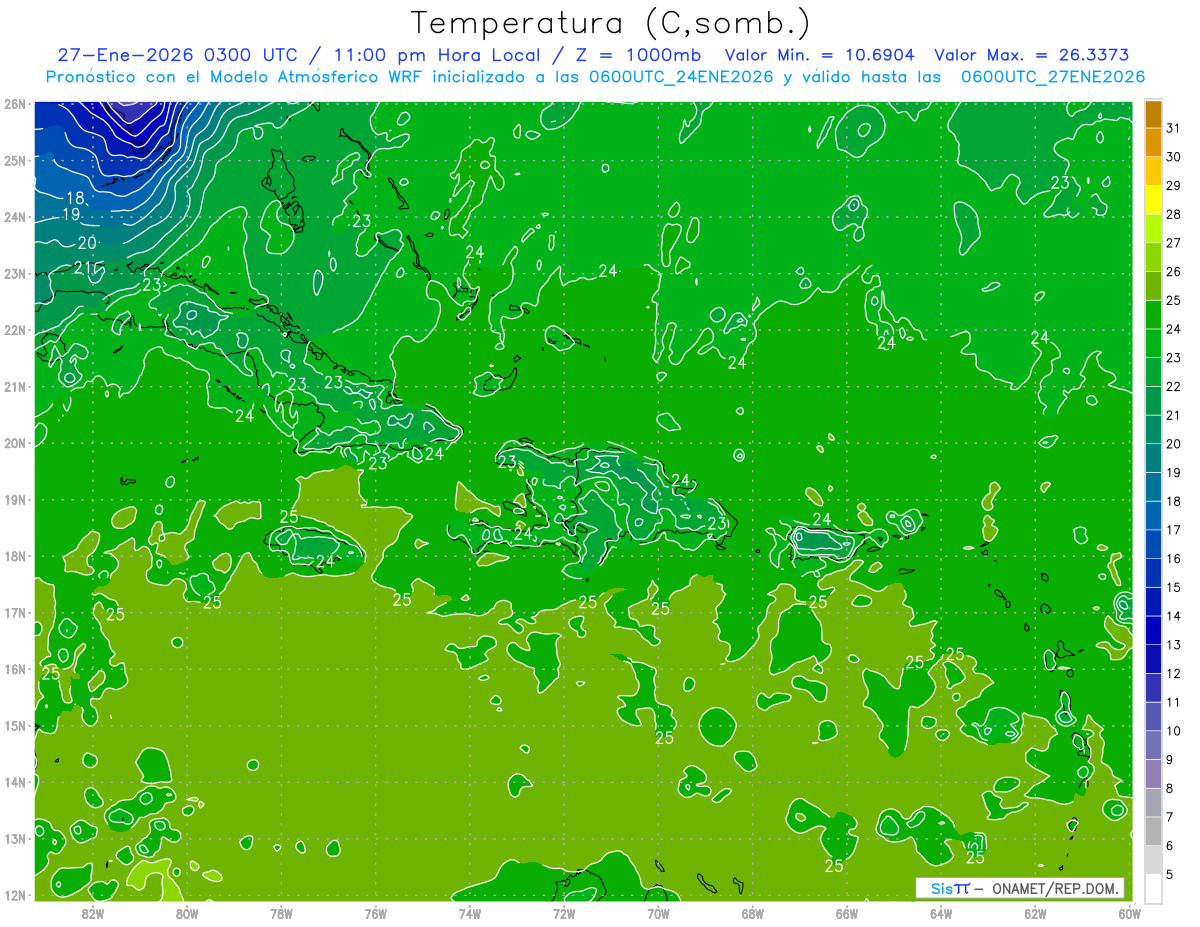The image size is (1200, 927).
Task: Click the "64W" longitude axis label
Action: coord(941,912)
